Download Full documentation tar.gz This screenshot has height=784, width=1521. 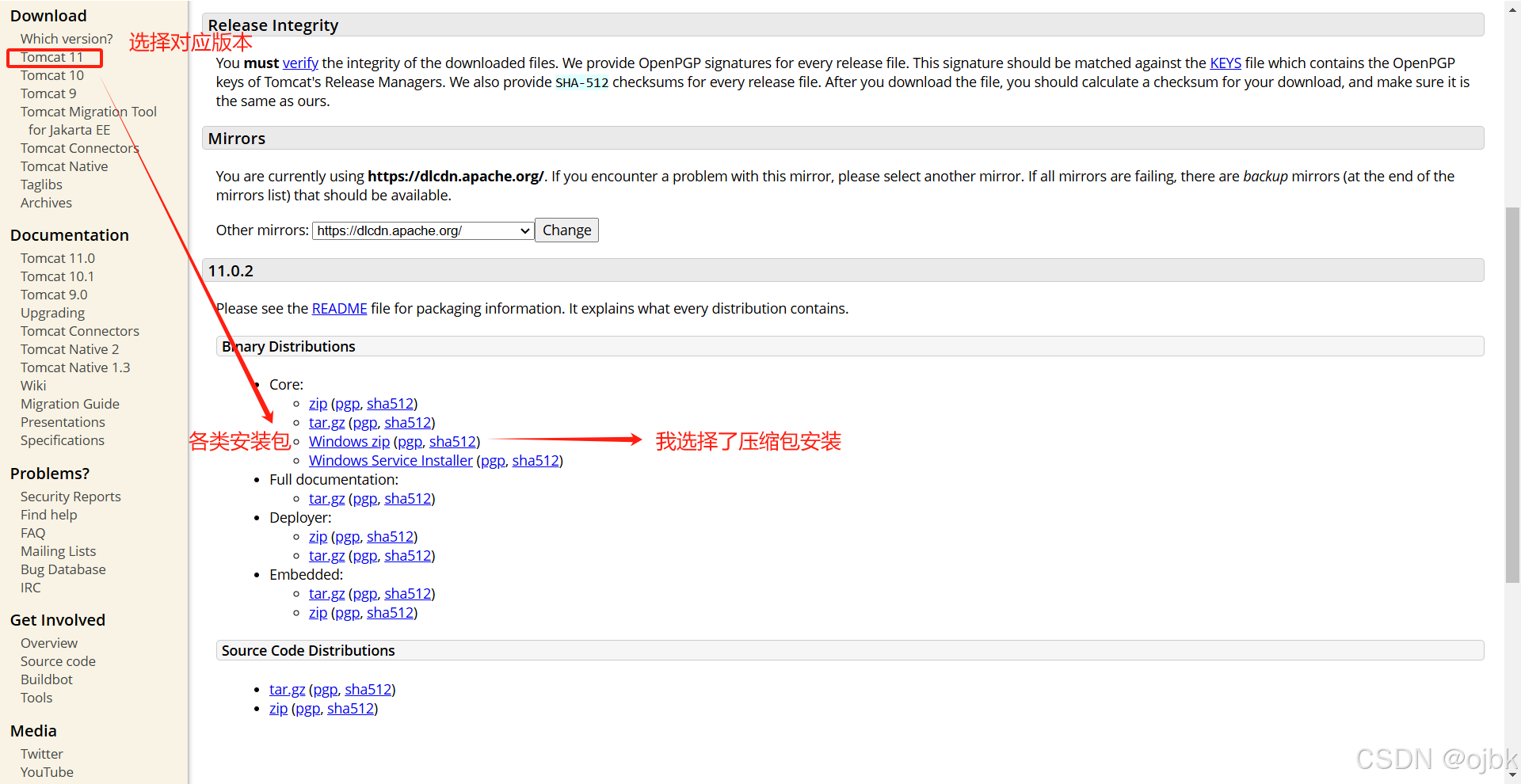[326, 499]
